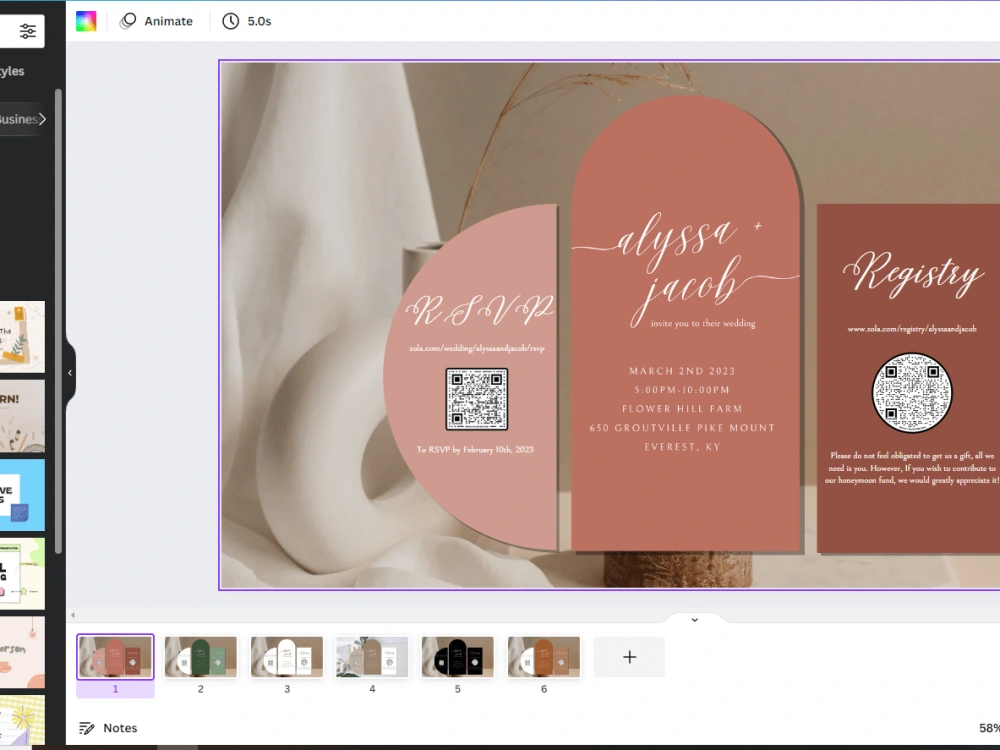Select the RSVP script heading on canvas
The width and height of the screenshot is (1000, 750).
480,312
